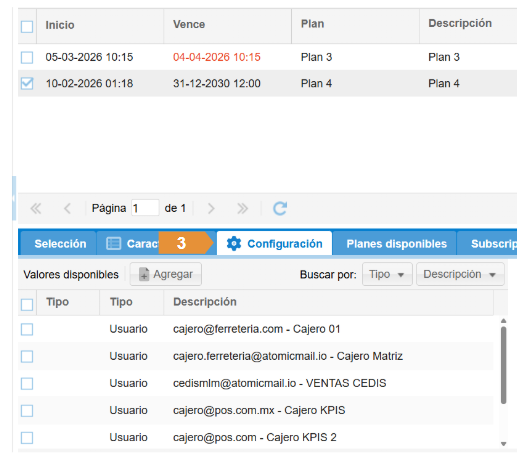Check the cajero@ferreteria.com Cajero 01 checkbox
Viewport: 517px width, 470px height.
pyautogui.click(x=27, y=329)
